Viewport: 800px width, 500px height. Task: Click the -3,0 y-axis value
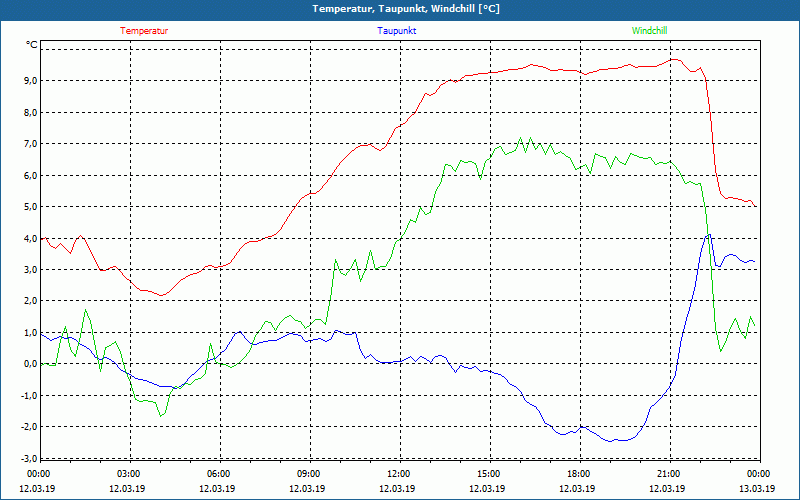[29, 458]
